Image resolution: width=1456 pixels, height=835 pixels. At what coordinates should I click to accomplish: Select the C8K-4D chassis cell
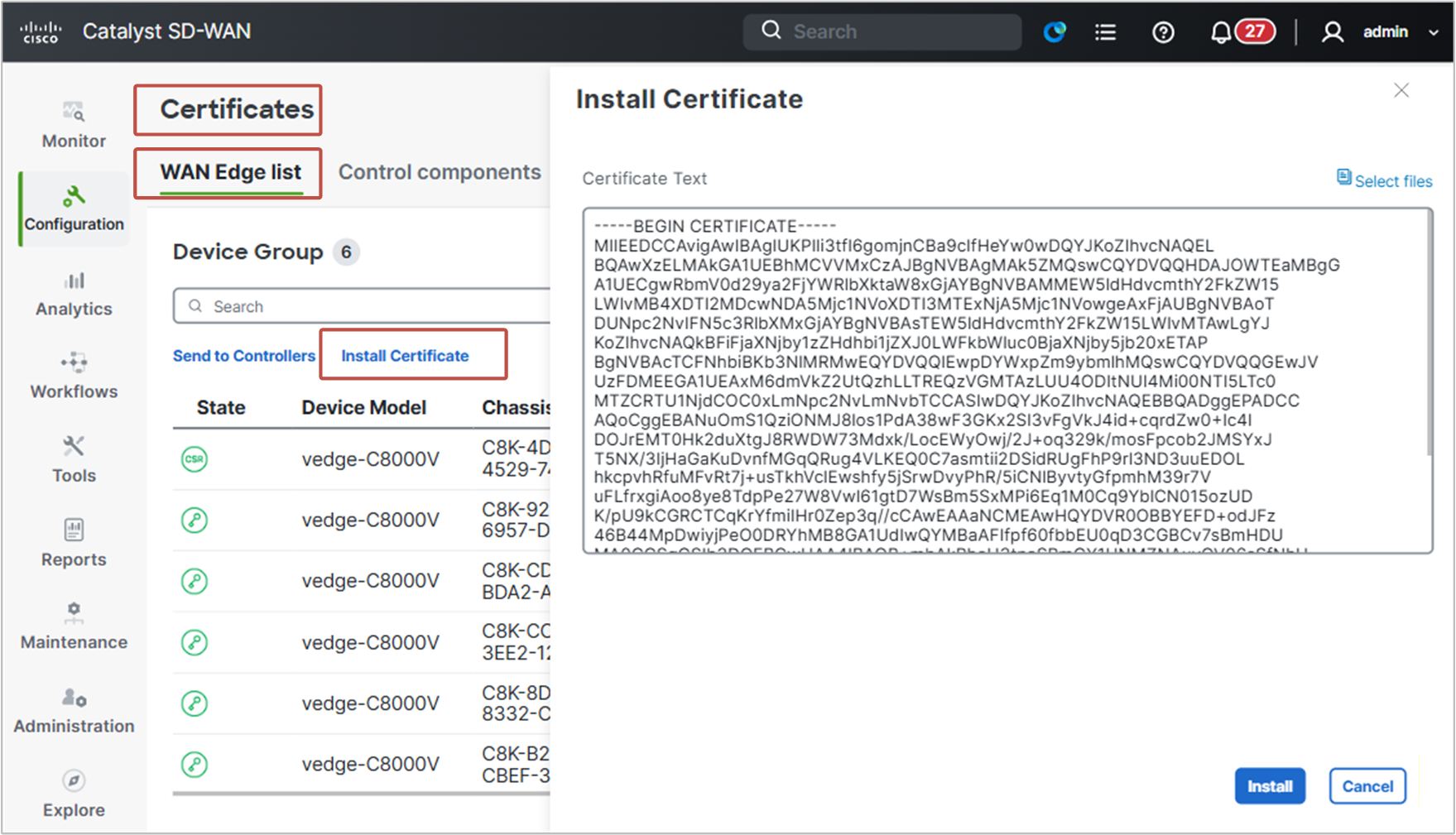(x=516, y=458)
